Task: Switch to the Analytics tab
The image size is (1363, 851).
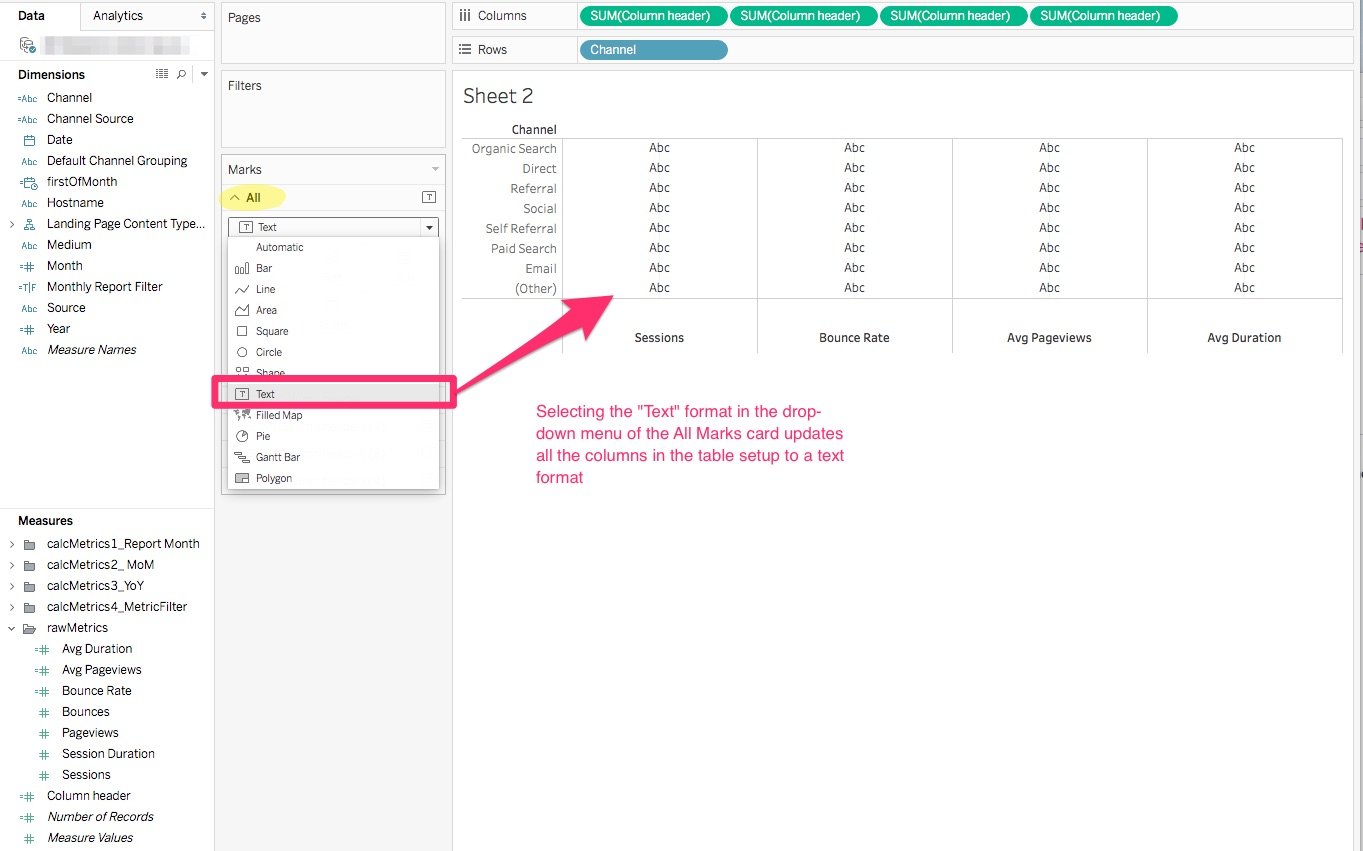Action: 118,16
